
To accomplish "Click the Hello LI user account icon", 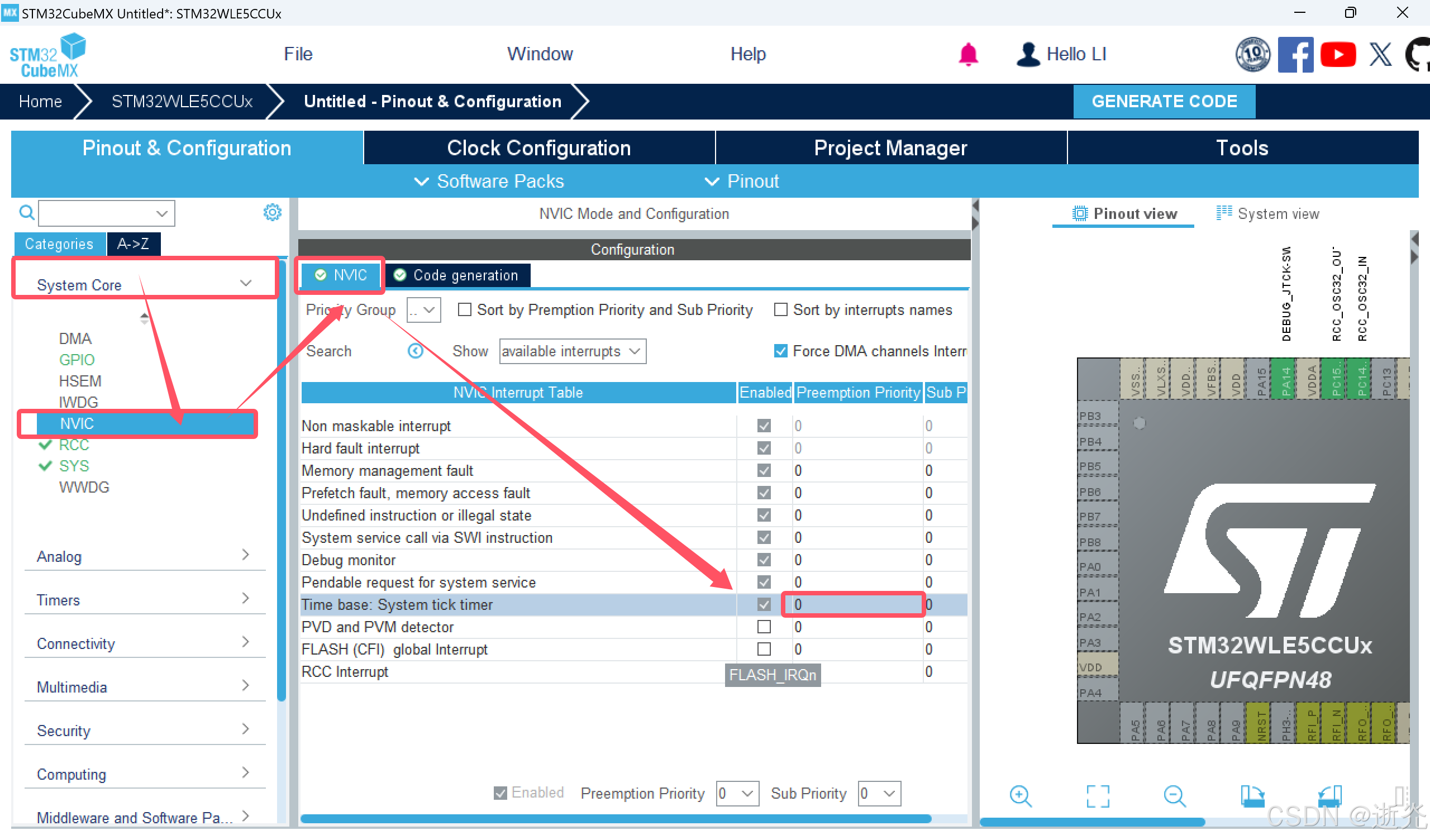I will pyautogui.click(x=1028, y=55).
